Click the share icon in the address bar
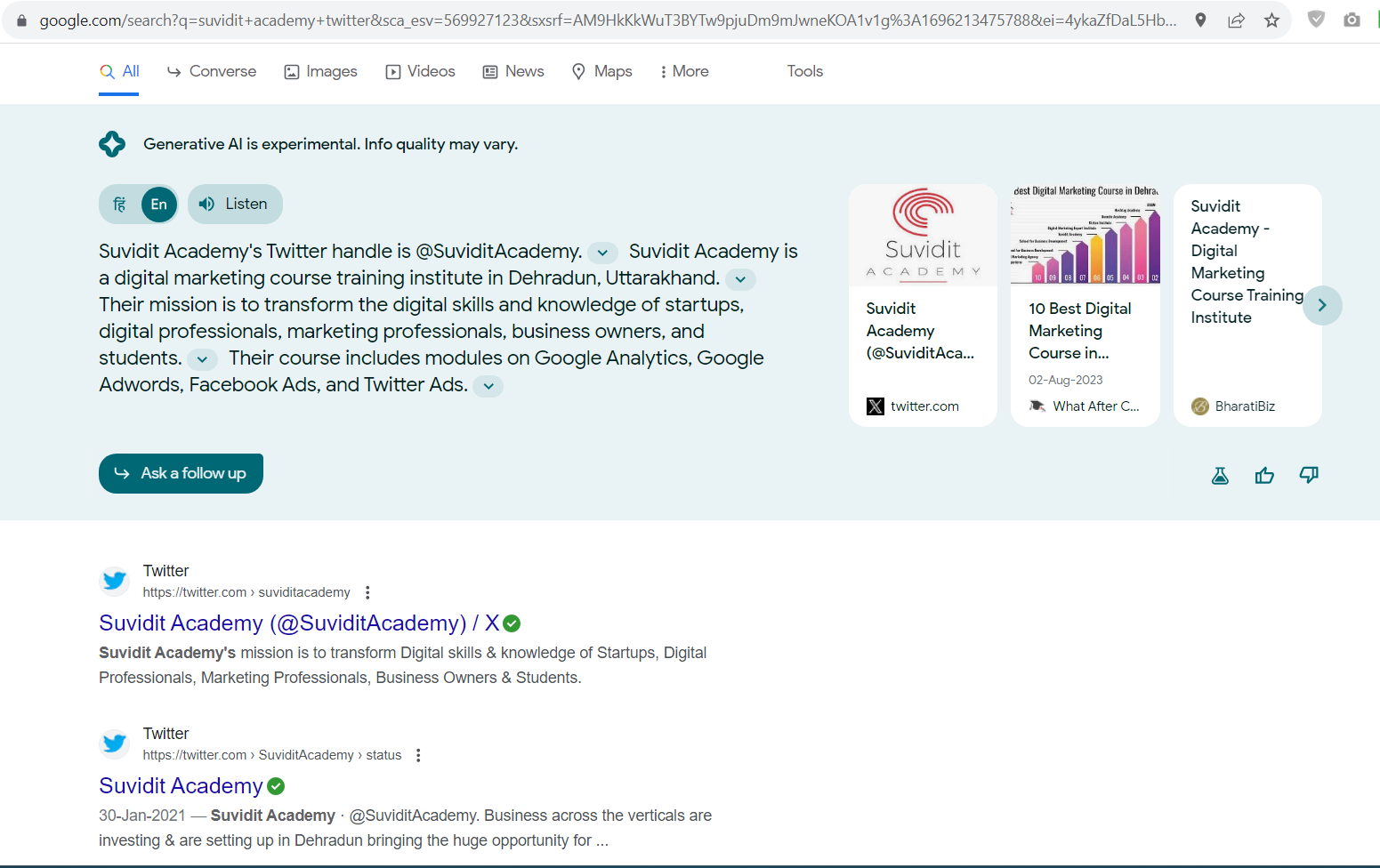 [1236, 19]
